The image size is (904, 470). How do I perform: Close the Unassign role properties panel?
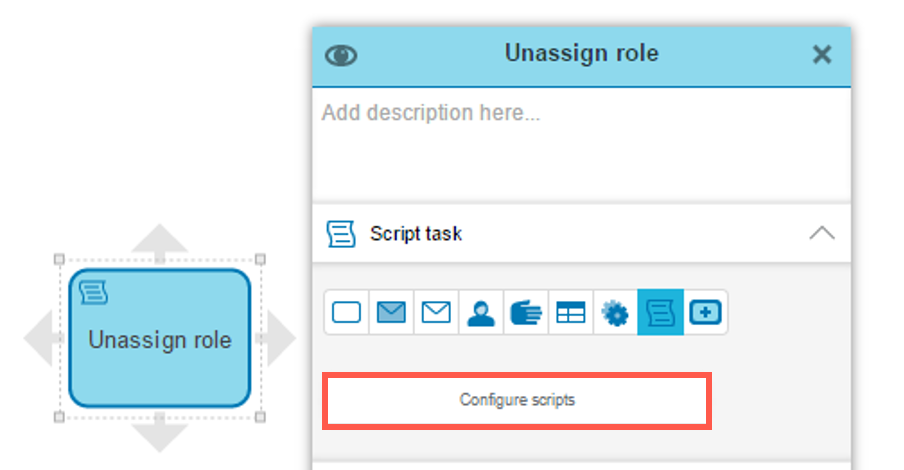point(822,55)
